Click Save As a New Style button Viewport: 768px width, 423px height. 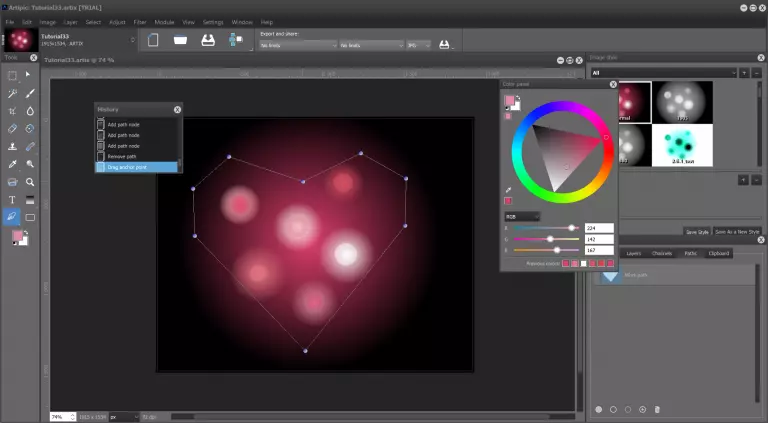pos(739,232)
